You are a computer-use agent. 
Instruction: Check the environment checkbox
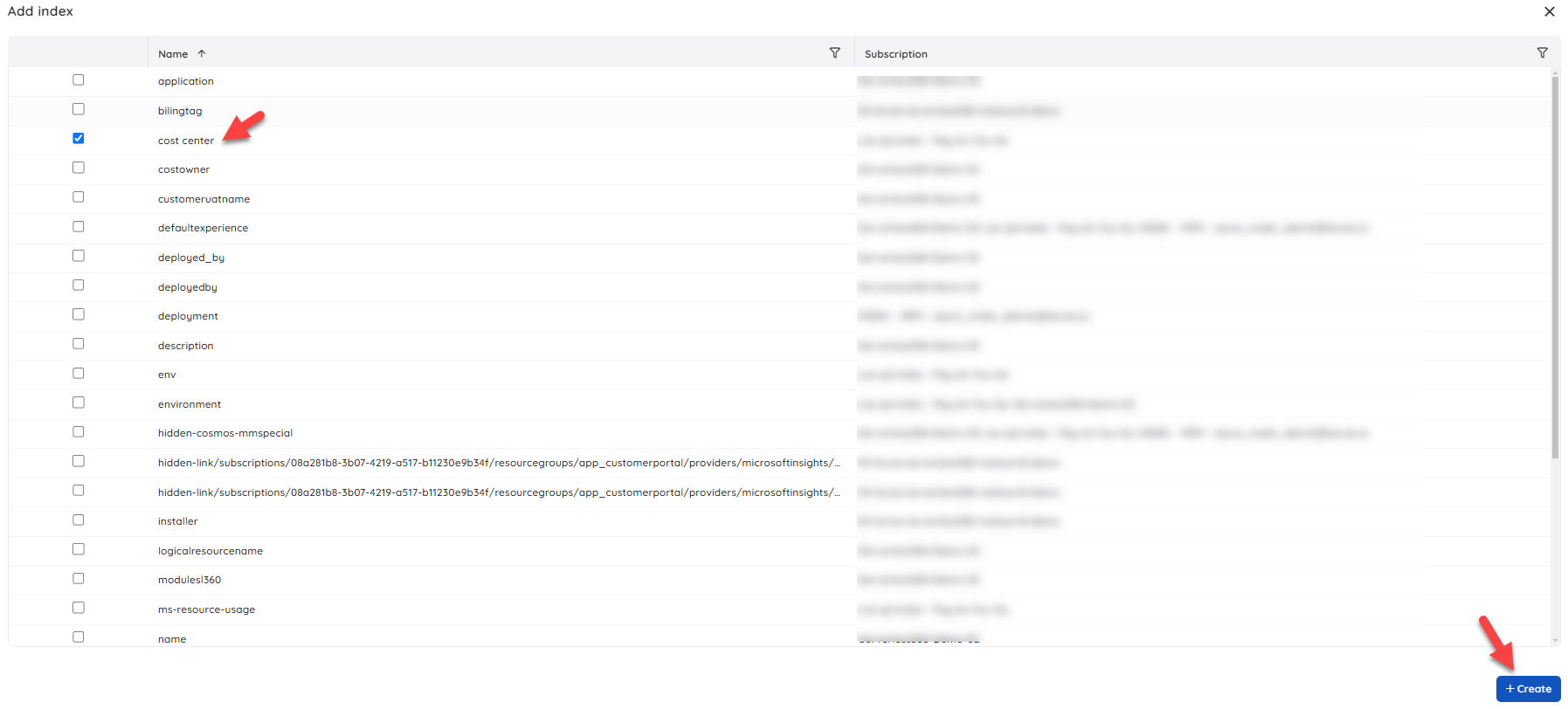coord(79,403)
